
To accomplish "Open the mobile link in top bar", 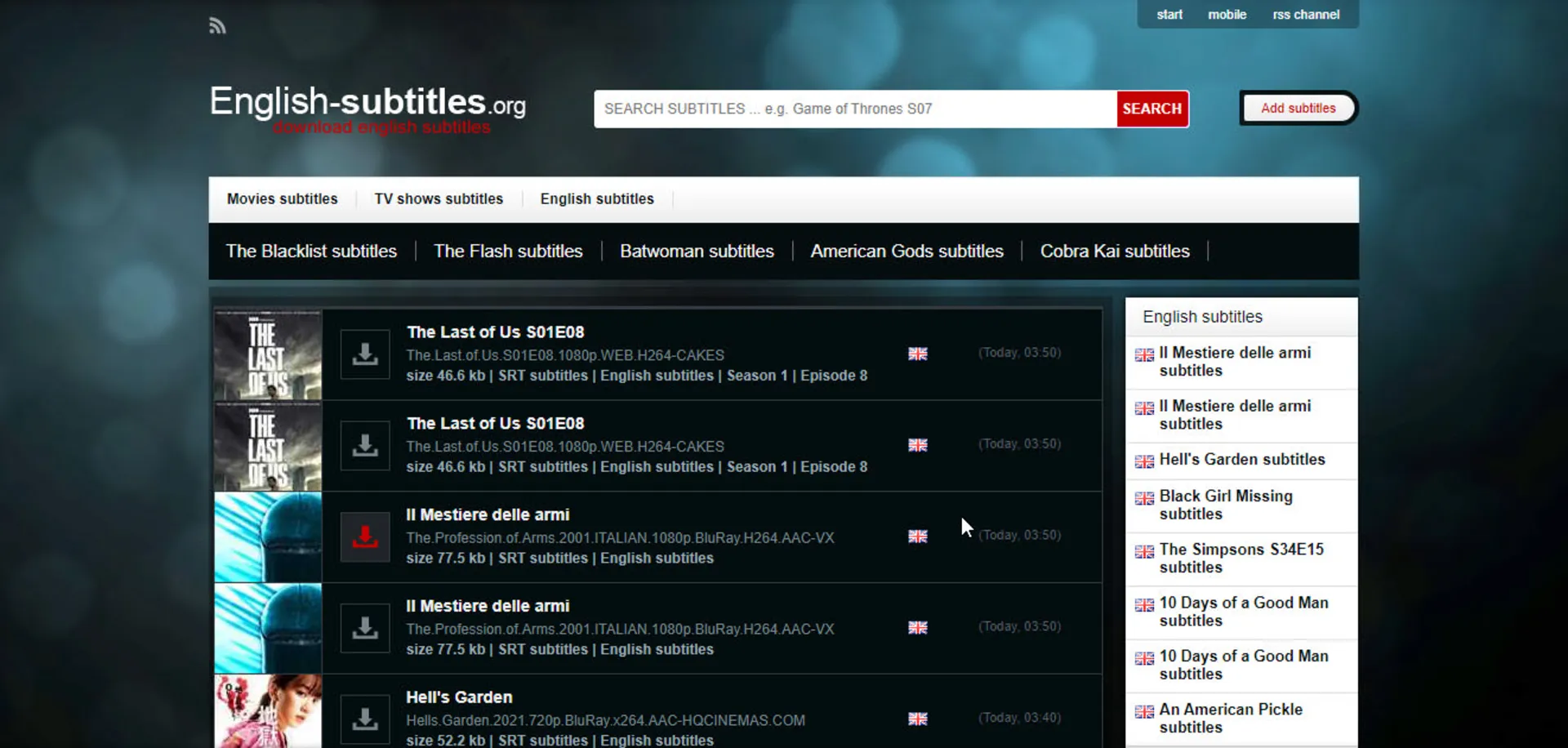I will point(1227,15).
